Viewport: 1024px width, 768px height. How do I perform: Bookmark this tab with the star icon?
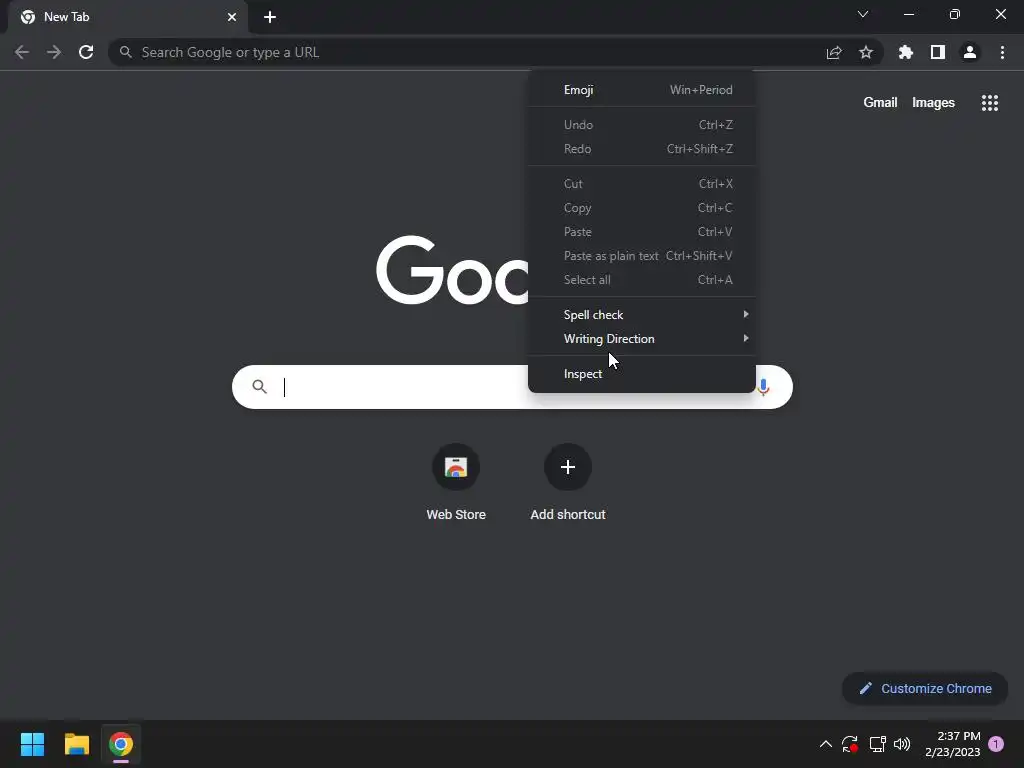tap(866, 52)
